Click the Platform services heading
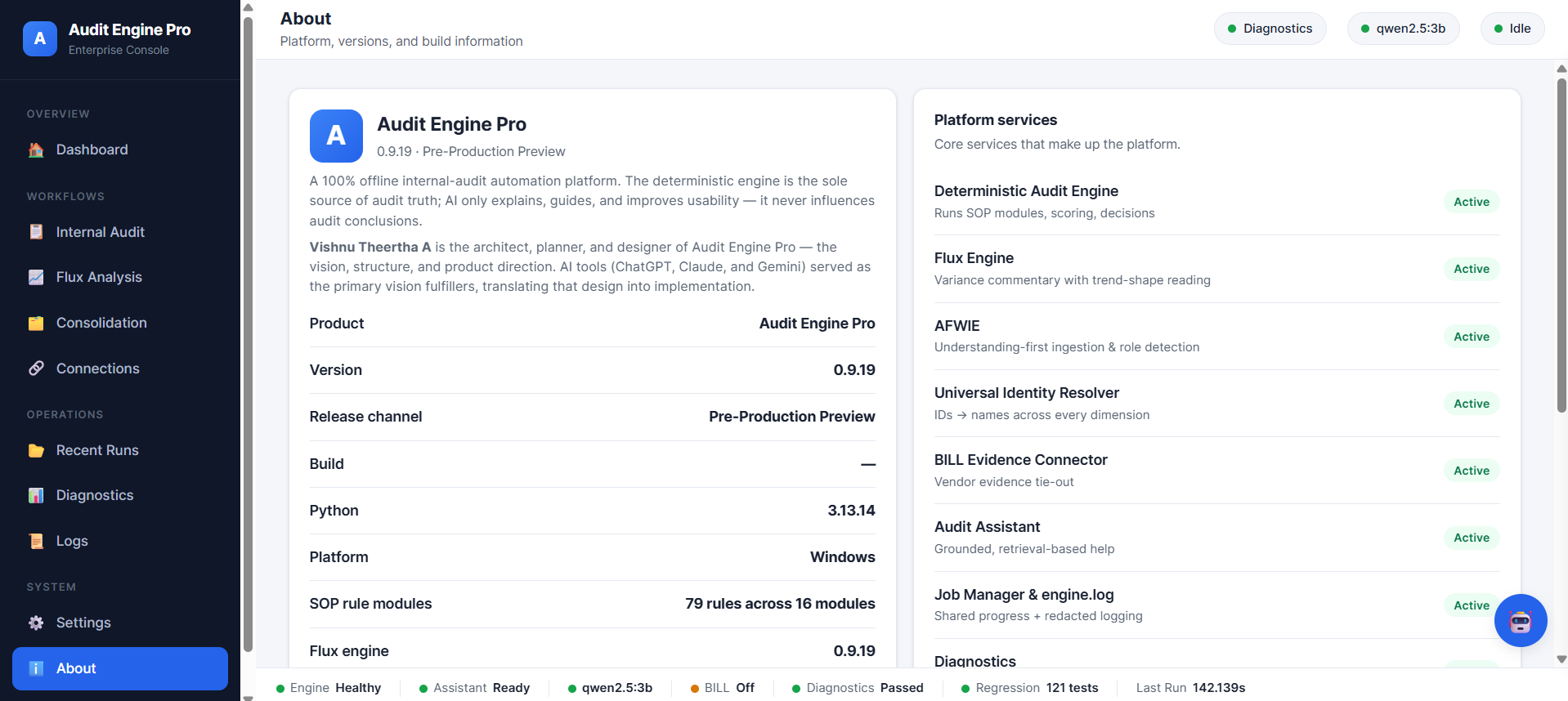This screenshot has height=701, width=1568. click(x=995, y=120)
